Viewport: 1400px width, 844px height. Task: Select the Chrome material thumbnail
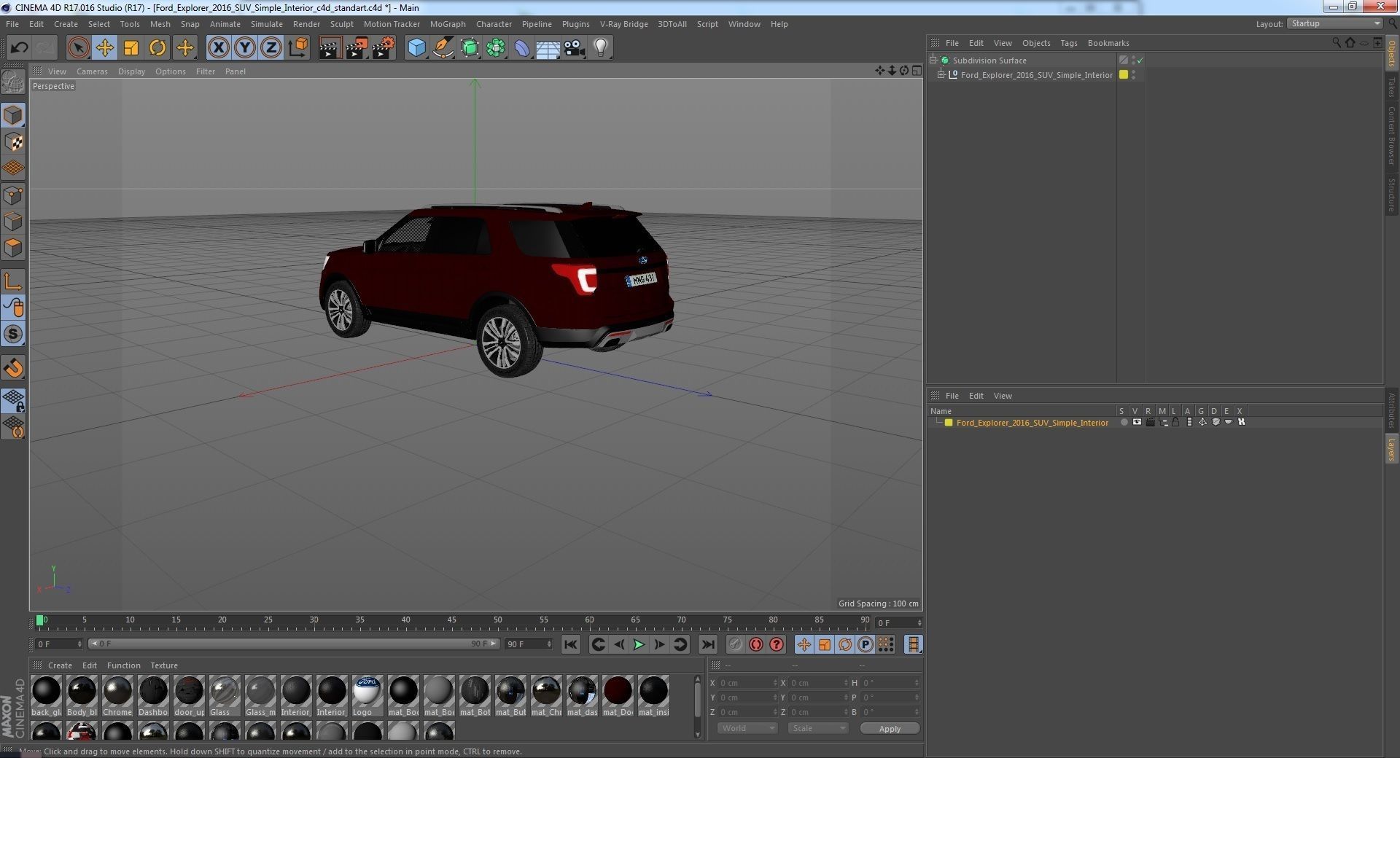117,695
